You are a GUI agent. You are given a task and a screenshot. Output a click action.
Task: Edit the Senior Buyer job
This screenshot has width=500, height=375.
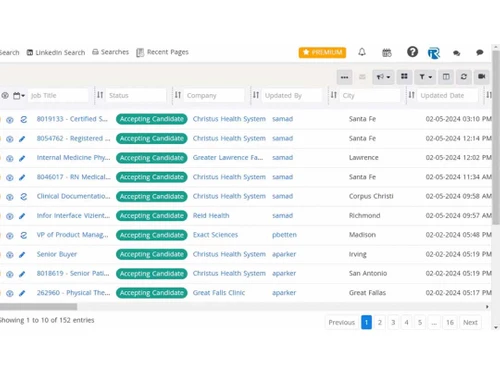(22, 255)
